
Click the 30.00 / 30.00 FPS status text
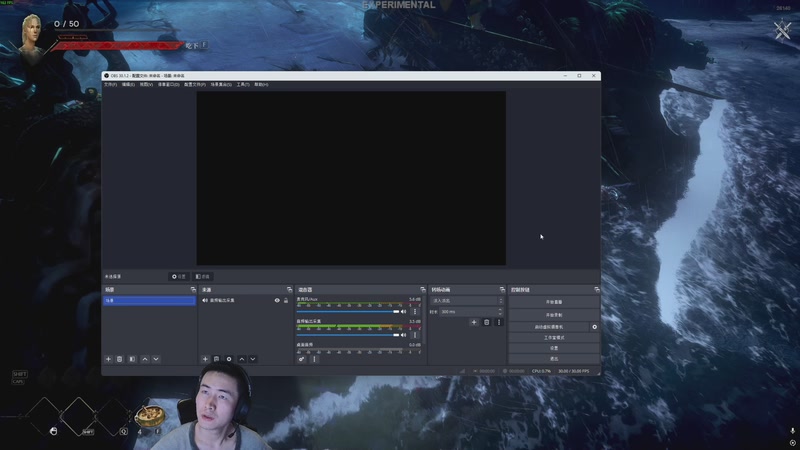pyautogui.click(x=573, y=371)
